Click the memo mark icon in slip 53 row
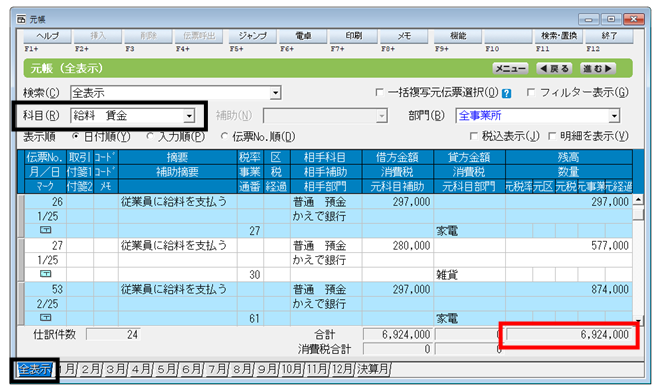658x387 pixels. click(45, 318)
